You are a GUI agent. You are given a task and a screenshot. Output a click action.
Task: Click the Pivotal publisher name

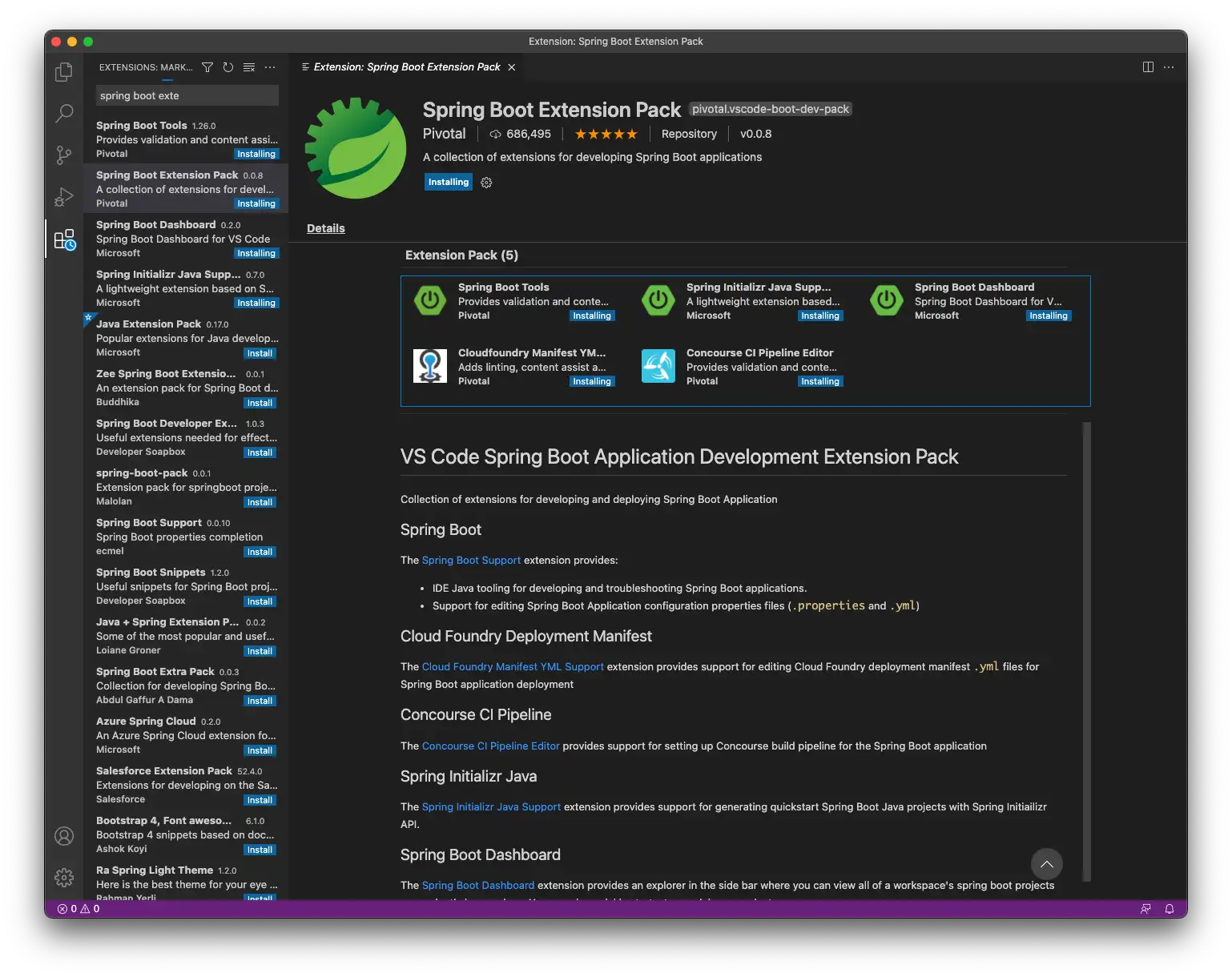pos(444,134)
